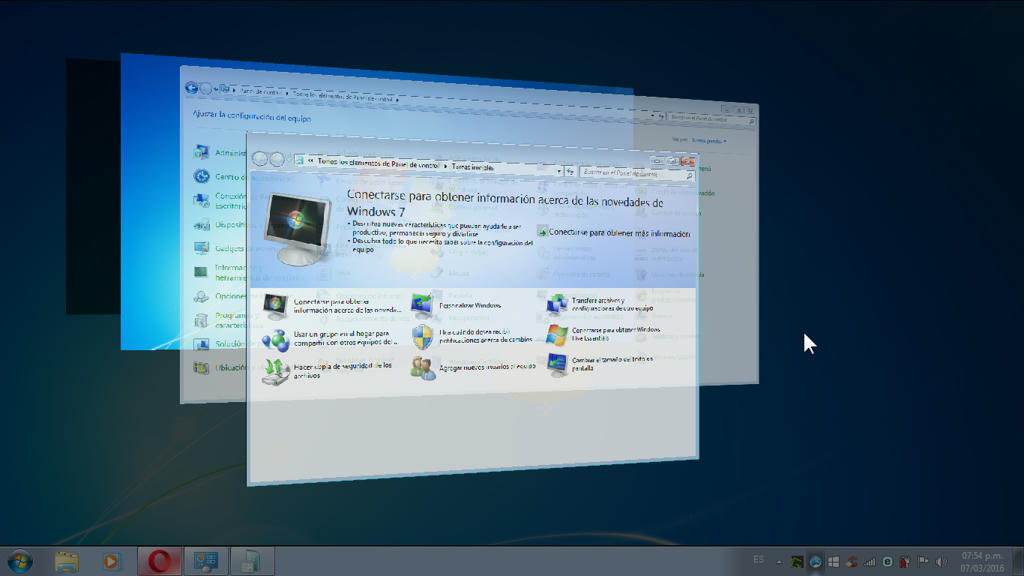Select the Todos los elementos de Panel de control breadcrumb

(x=378, y=163)
